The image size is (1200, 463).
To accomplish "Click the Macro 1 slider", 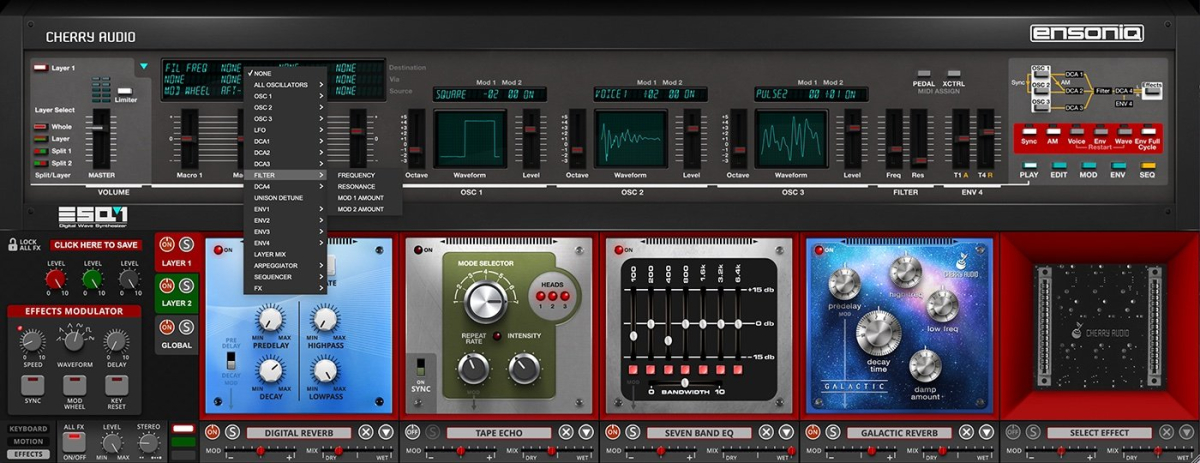I will click(x=190, y=139).
